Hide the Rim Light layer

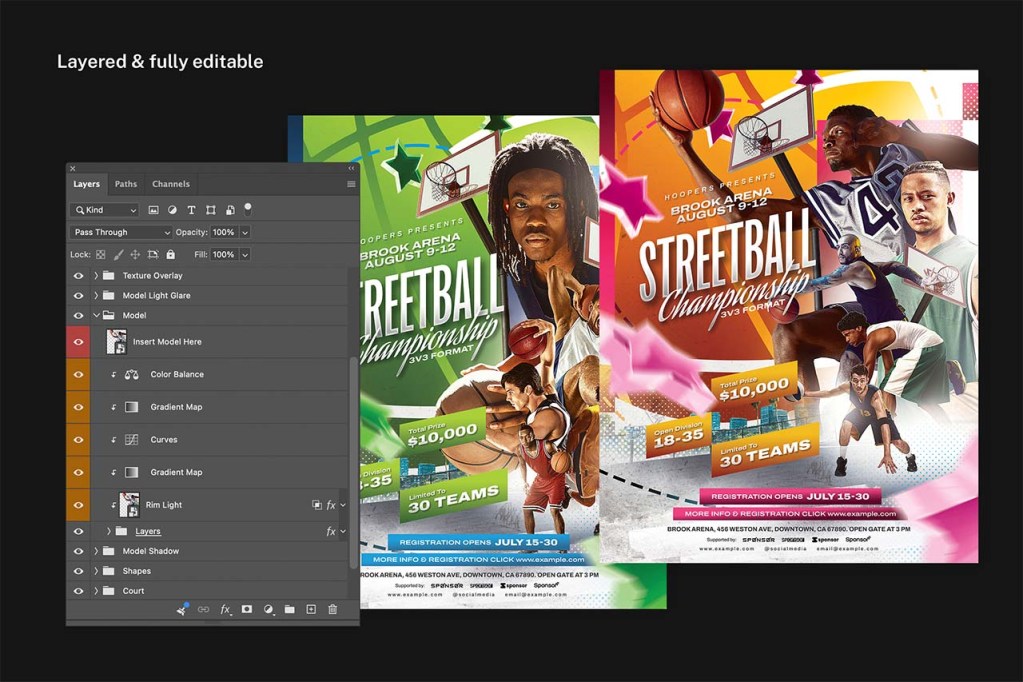point(78,505)
